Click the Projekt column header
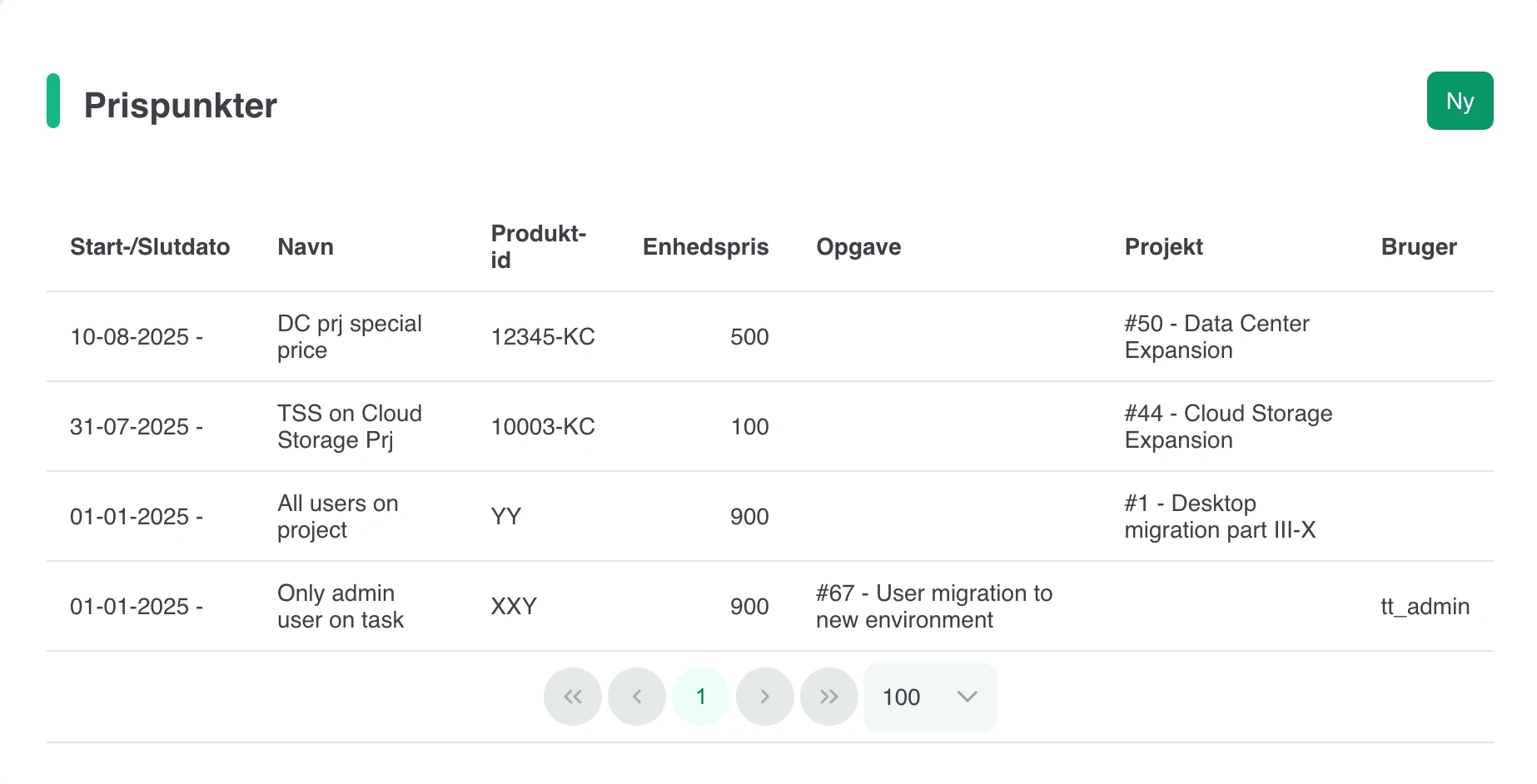This screenshot has width=1537, height=784. (1163, 247)
